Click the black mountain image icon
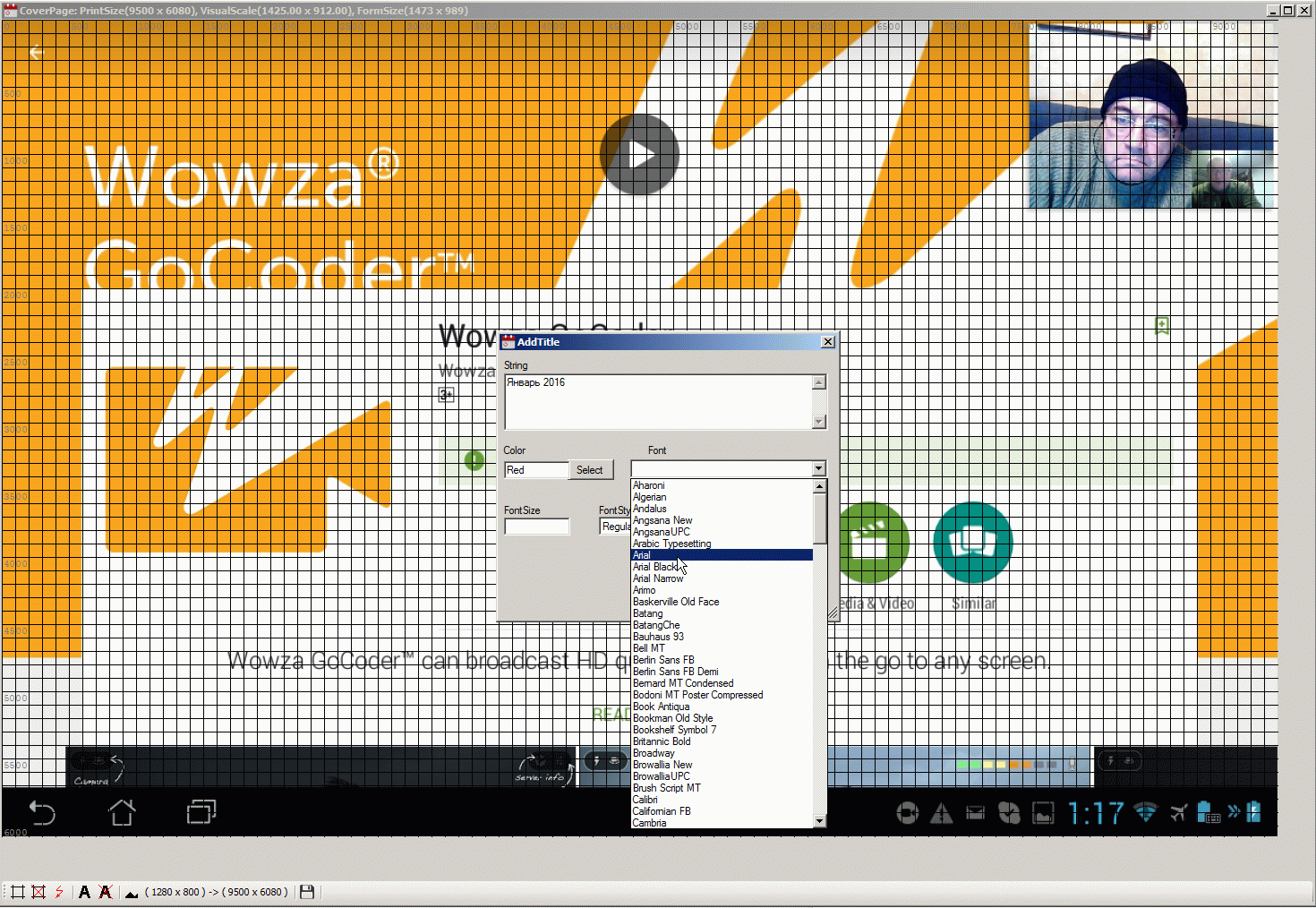Image resolution: width=1316 pixels, height=908 pixels. pyautogui.click(x=132, y=894)
